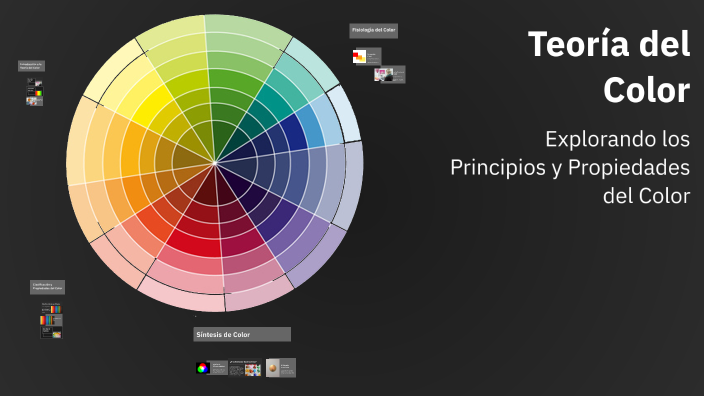Viewport: 704px width, 396px height.
Task: Open the 'Introducción a la Teoría del Color' label
Action: point(31,66)
